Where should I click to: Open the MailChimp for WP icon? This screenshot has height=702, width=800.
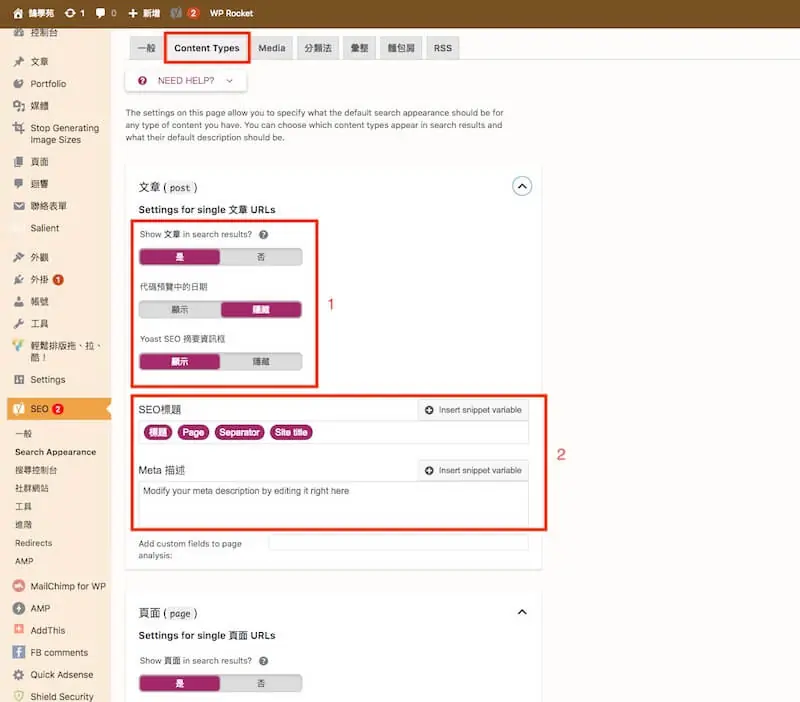pyautogui.click(x=19, y=586)
